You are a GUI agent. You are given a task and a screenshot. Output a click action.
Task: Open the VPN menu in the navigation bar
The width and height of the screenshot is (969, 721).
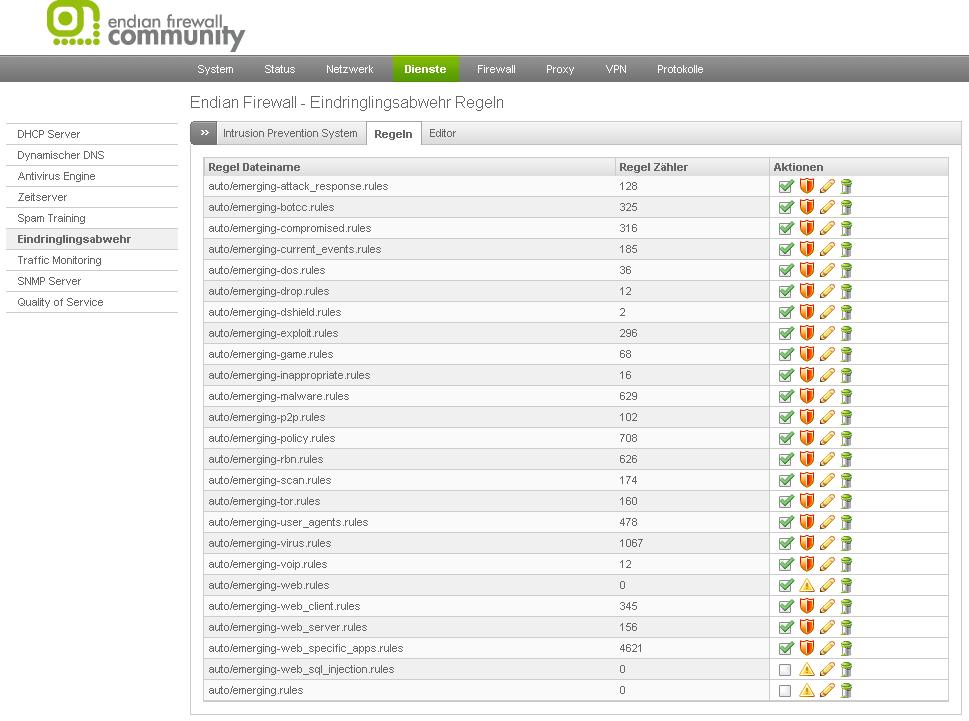616,69
